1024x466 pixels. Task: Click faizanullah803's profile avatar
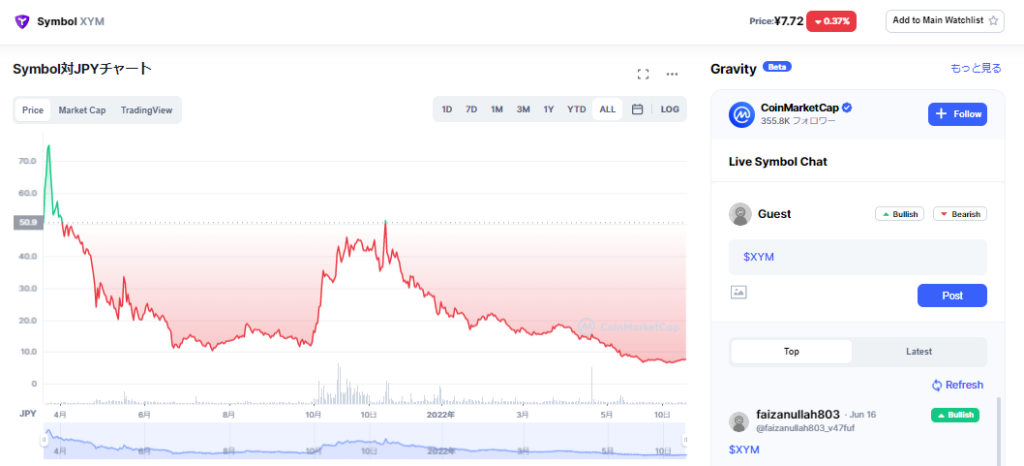pos(740,421)
